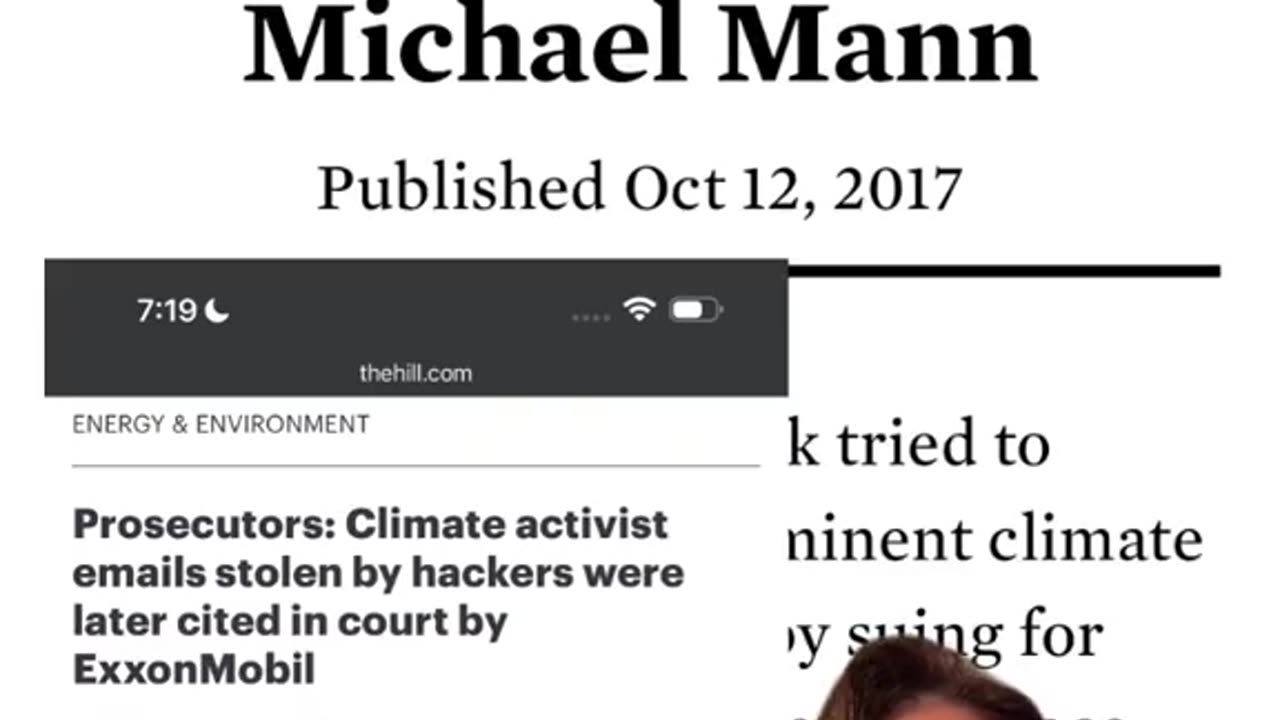Tap the 7:19 clock in status bar

coord(167,312)
